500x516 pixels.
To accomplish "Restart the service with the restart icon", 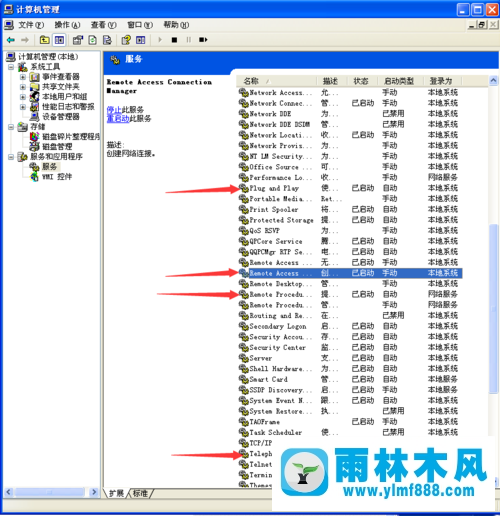I will tap(203, 40).
